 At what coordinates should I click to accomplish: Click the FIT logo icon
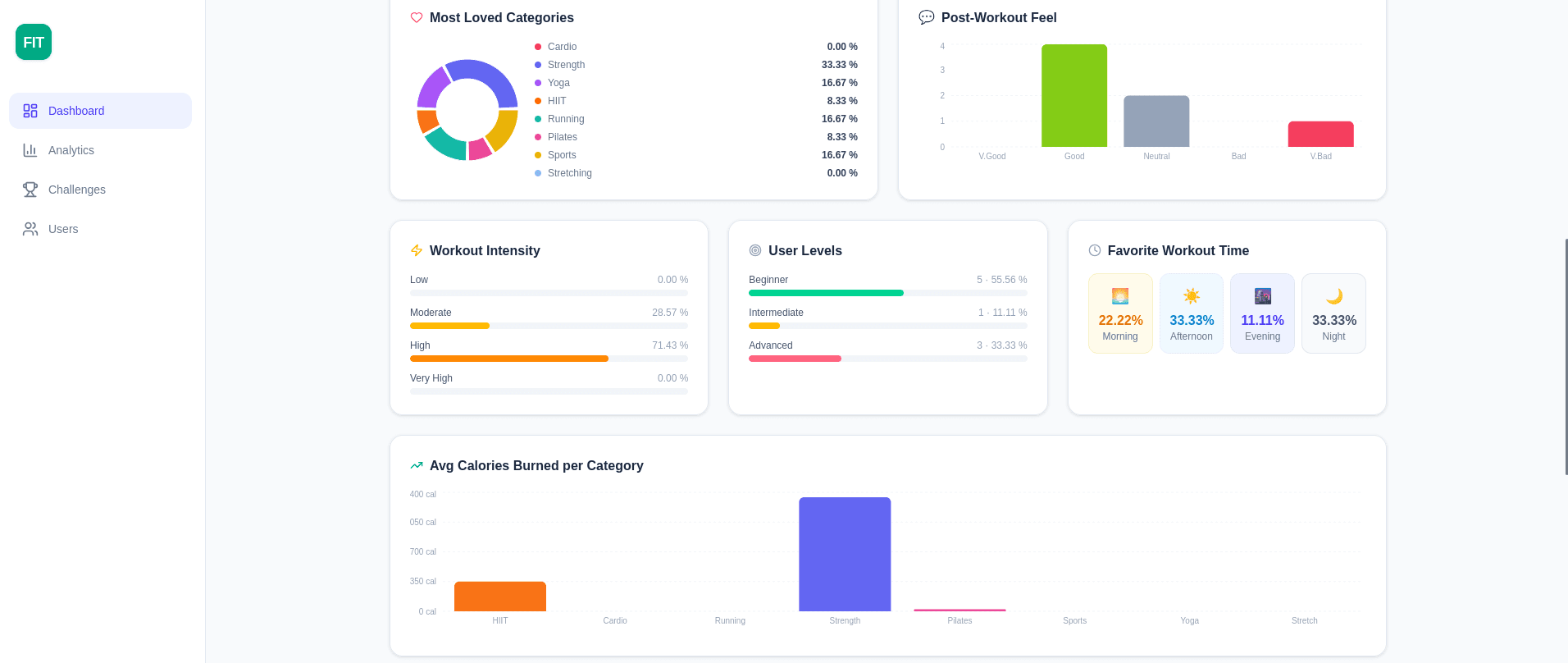click(34, 42)
